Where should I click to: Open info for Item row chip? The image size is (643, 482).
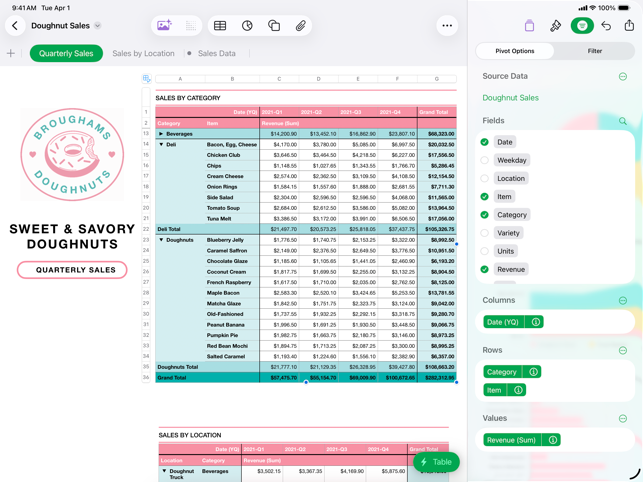(x=518, y=390)
